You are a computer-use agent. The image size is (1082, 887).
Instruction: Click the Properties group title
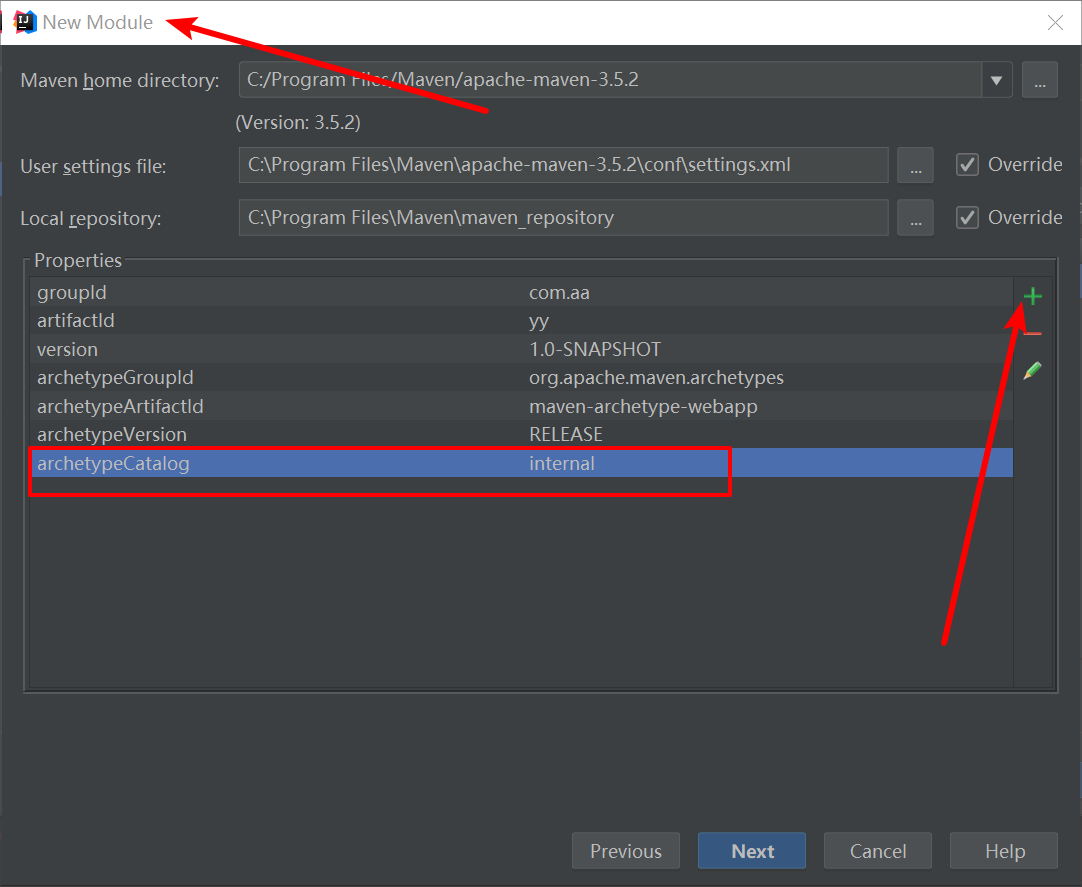78,260
